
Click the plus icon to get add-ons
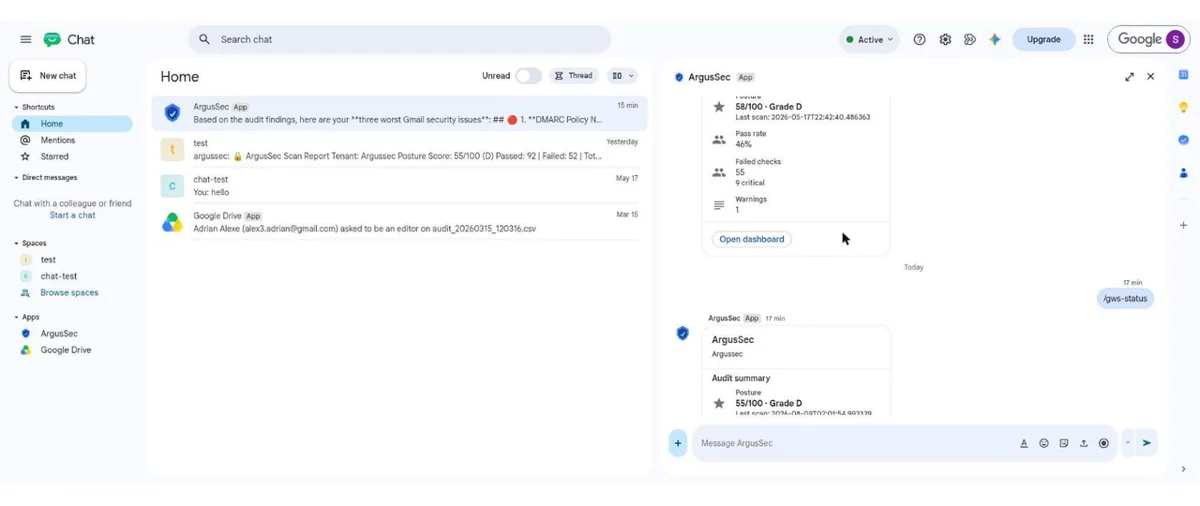[1183, 225]
